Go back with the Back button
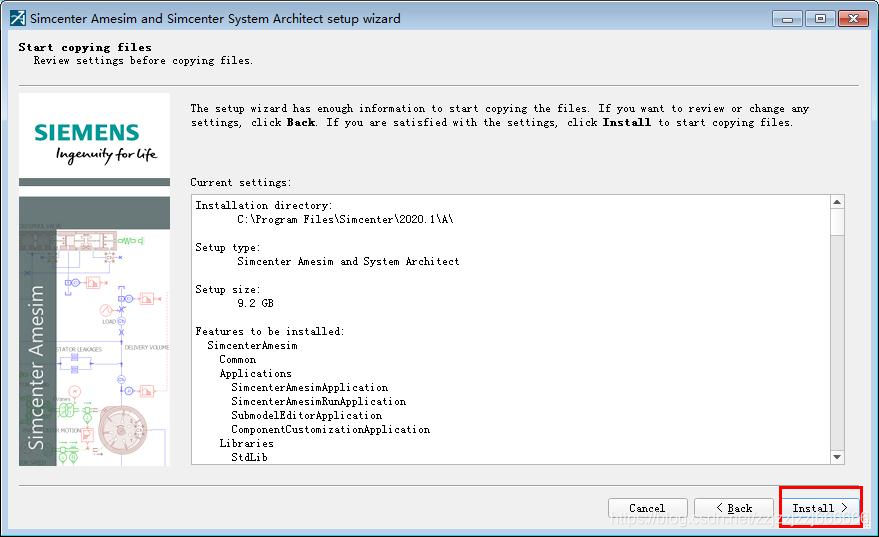The image size is (879, 537). (734, 508)
